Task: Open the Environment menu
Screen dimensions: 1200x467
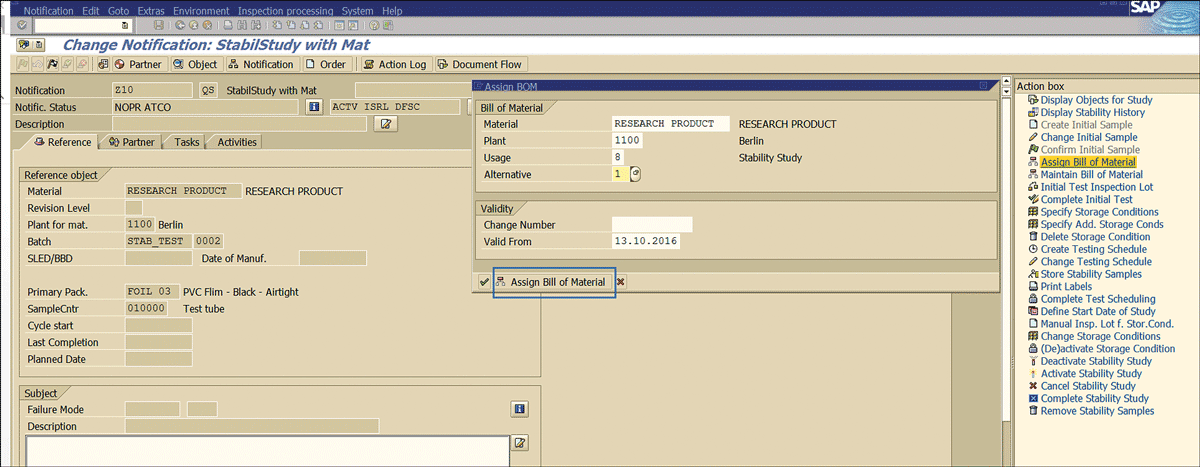Action: coord(200,9)
